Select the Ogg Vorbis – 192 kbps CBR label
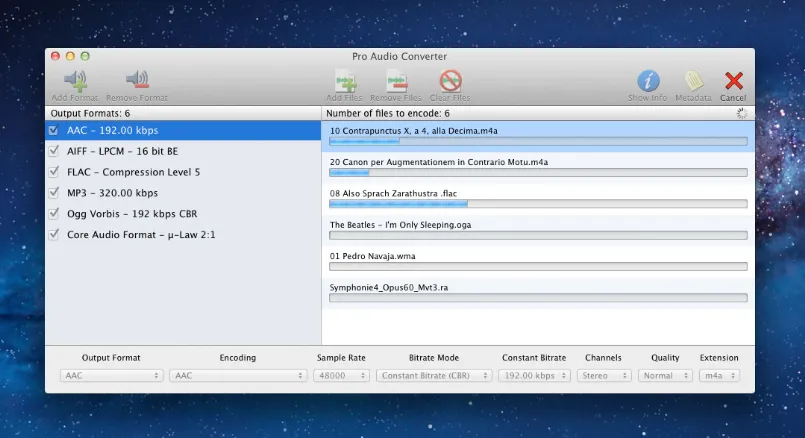This screenshot has width=805, height=438. [132, 214]
